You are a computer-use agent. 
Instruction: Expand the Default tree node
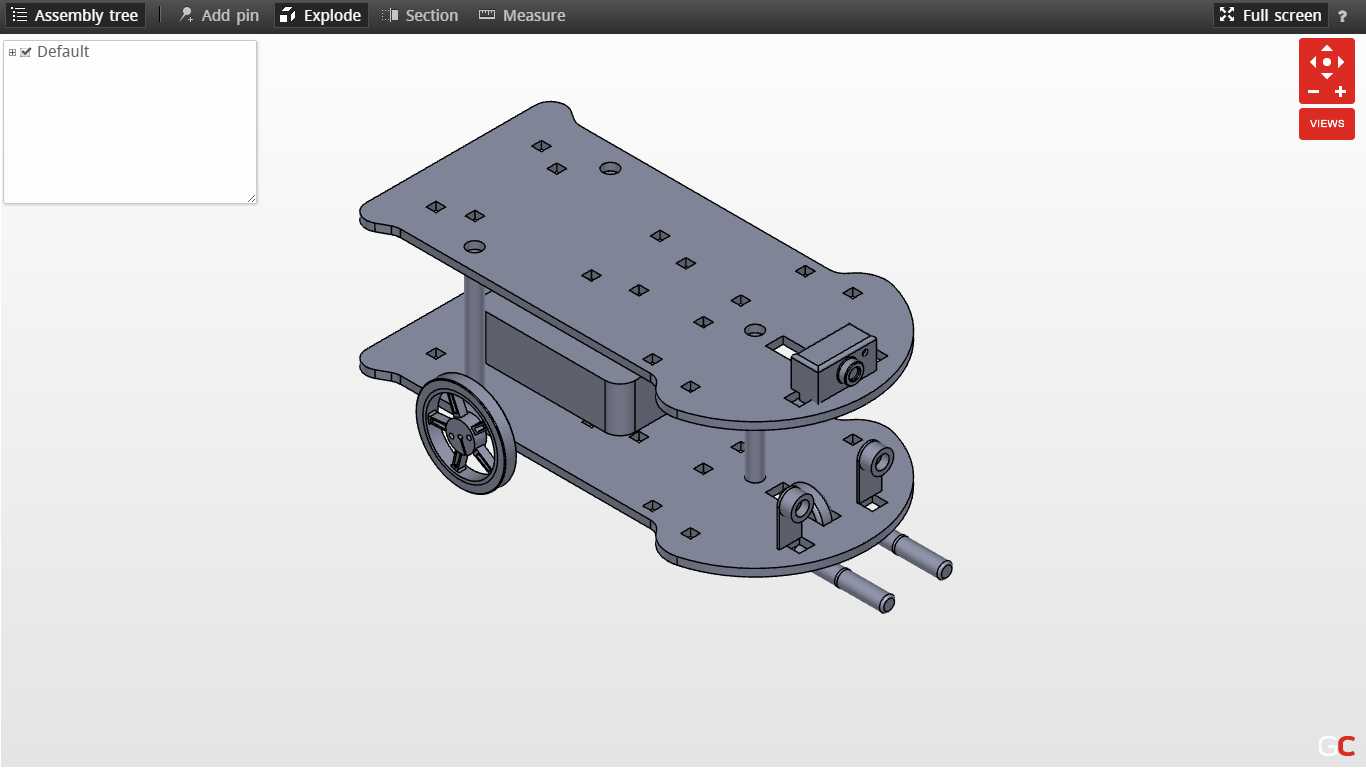click(x=12, y=52)
